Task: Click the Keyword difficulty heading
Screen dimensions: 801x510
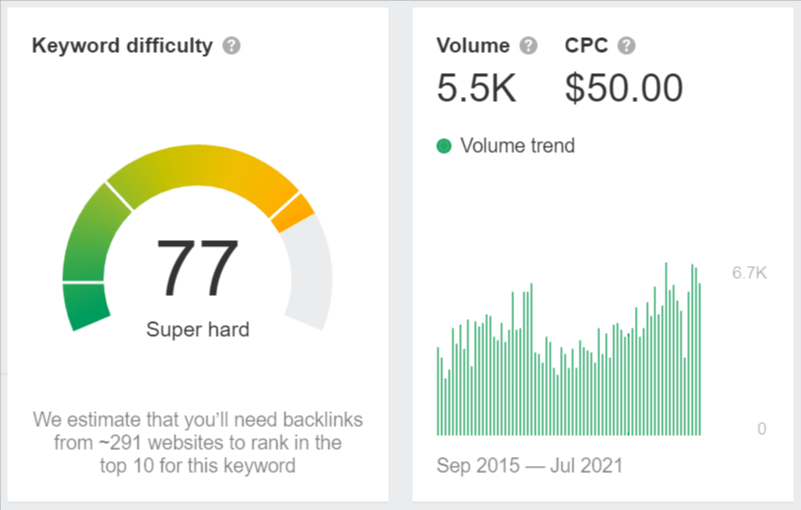Action: 122,46
